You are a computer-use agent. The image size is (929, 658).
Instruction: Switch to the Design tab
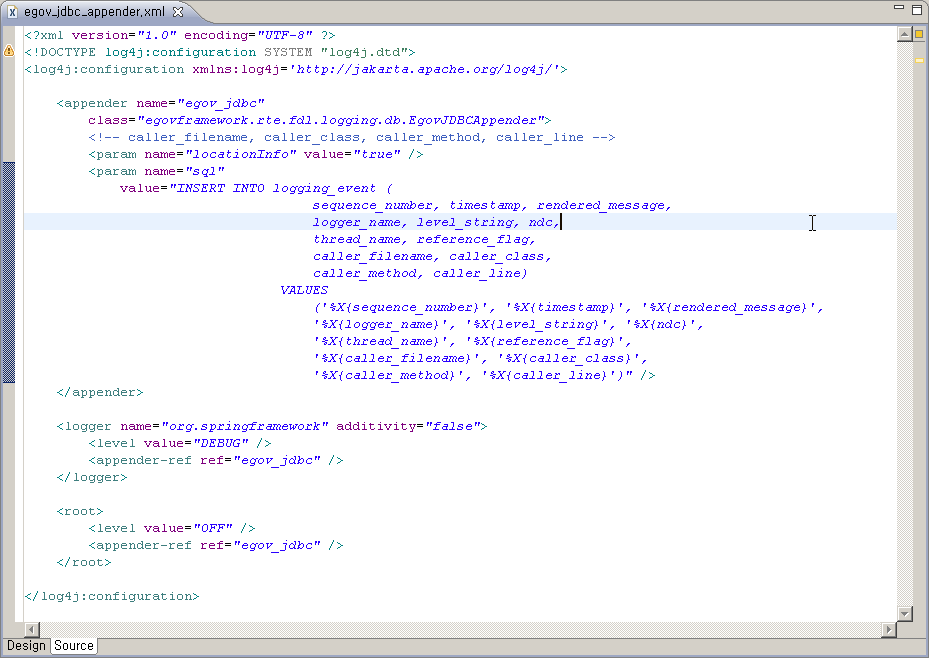(x=26, y=646)
